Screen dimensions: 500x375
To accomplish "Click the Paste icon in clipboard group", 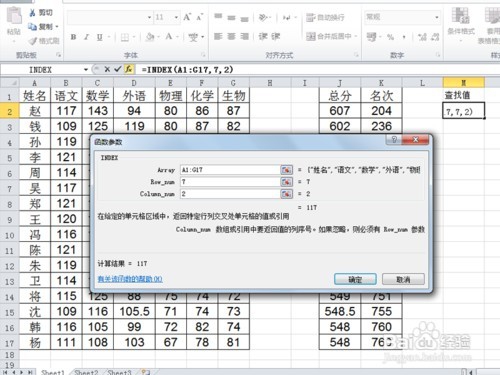I will 14,15.
